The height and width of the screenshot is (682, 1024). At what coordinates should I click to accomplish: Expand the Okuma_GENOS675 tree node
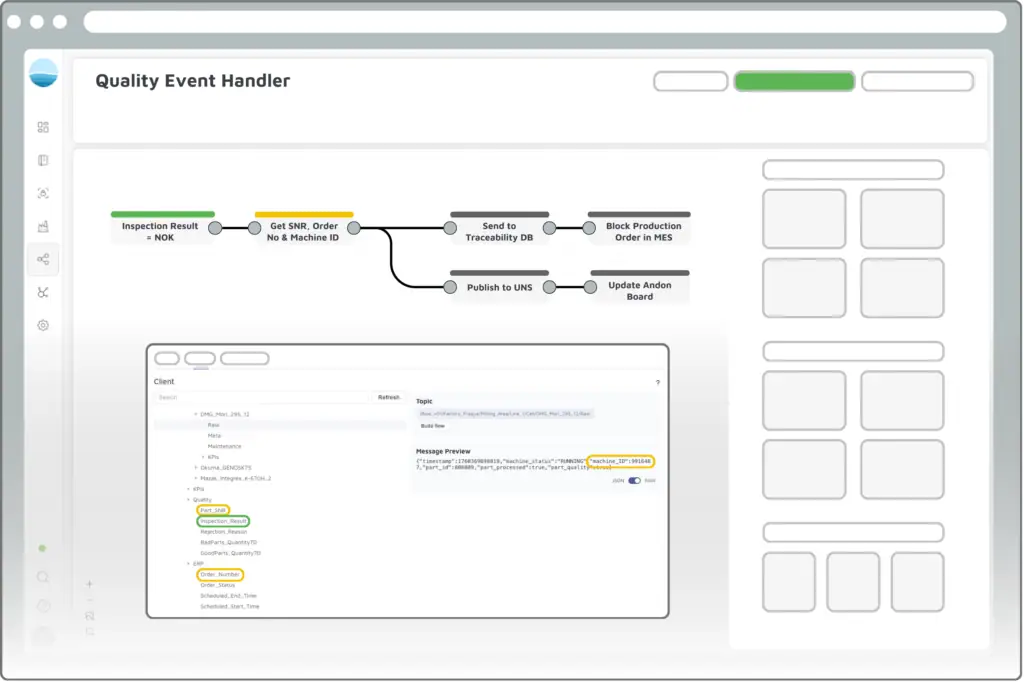(x=196, y=467)
